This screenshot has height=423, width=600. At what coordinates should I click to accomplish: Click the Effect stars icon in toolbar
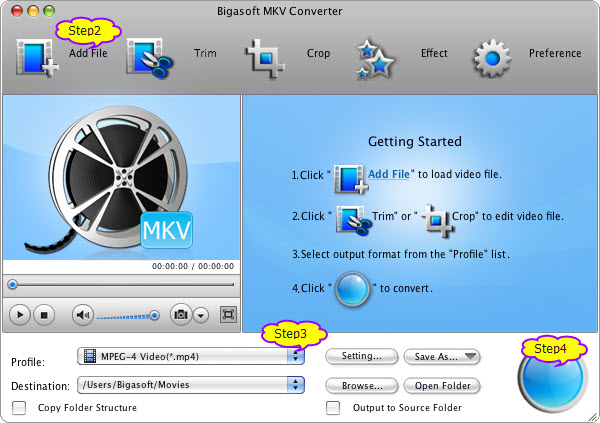click(374, 59)
